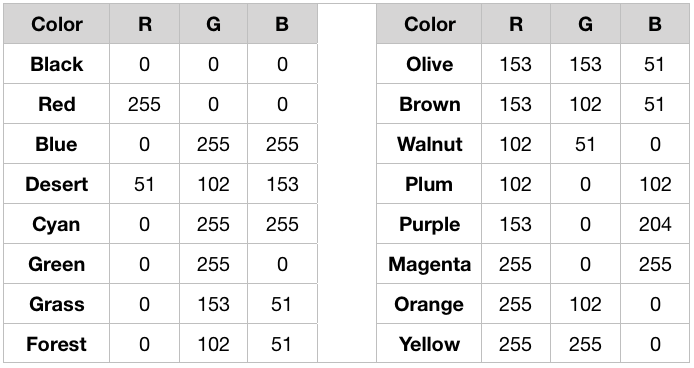Click the Plum row label
This screenshot has height=368, width=694.
coord(429,184)
